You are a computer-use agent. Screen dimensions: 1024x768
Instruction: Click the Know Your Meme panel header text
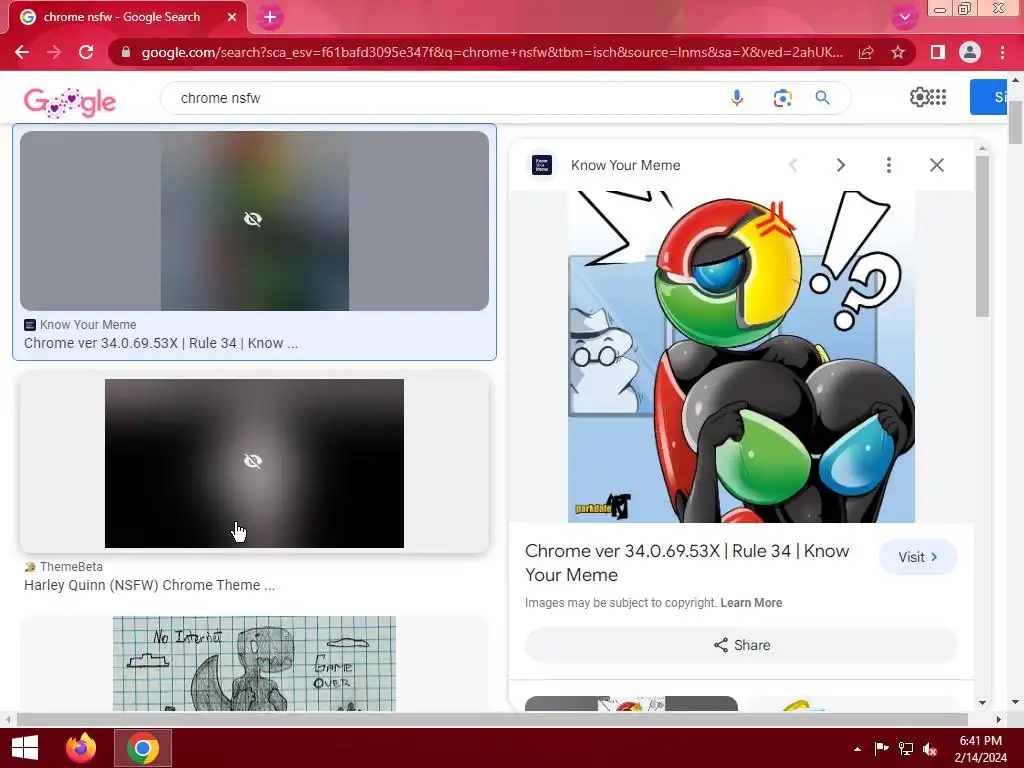(626, 165)
